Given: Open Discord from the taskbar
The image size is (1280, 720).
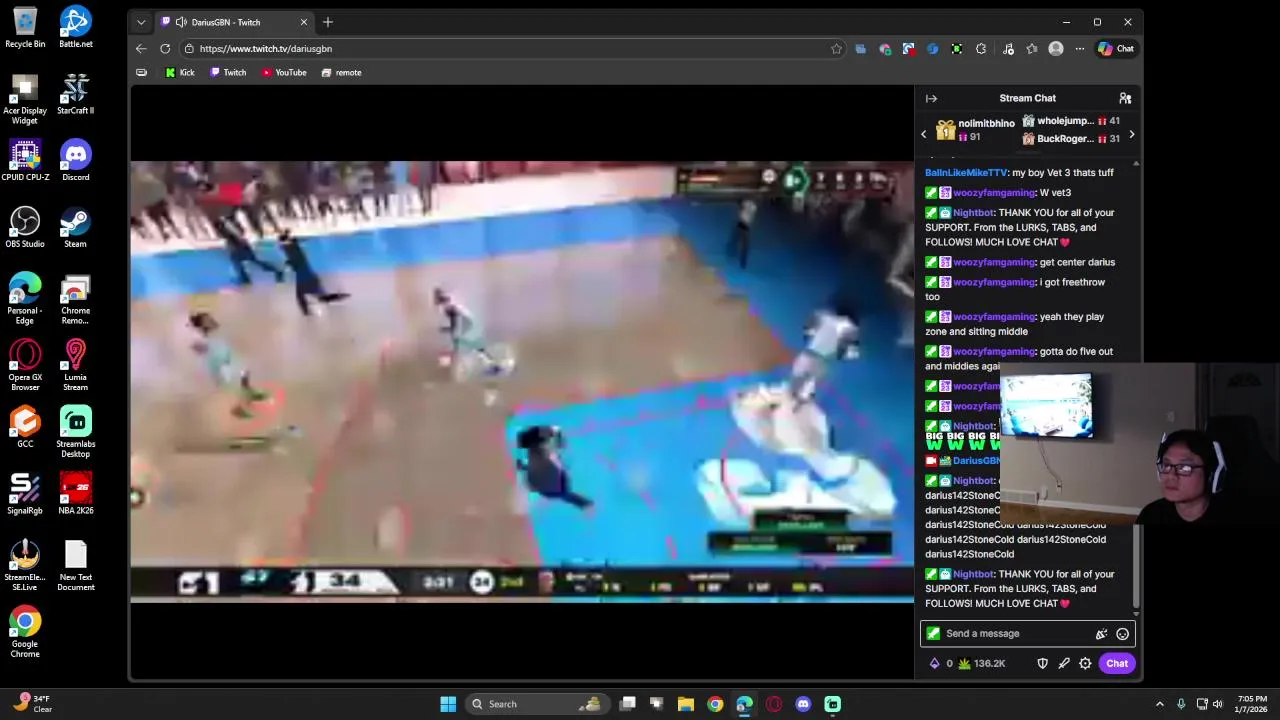Looking at the screenshot, I should tap(803, 704).
